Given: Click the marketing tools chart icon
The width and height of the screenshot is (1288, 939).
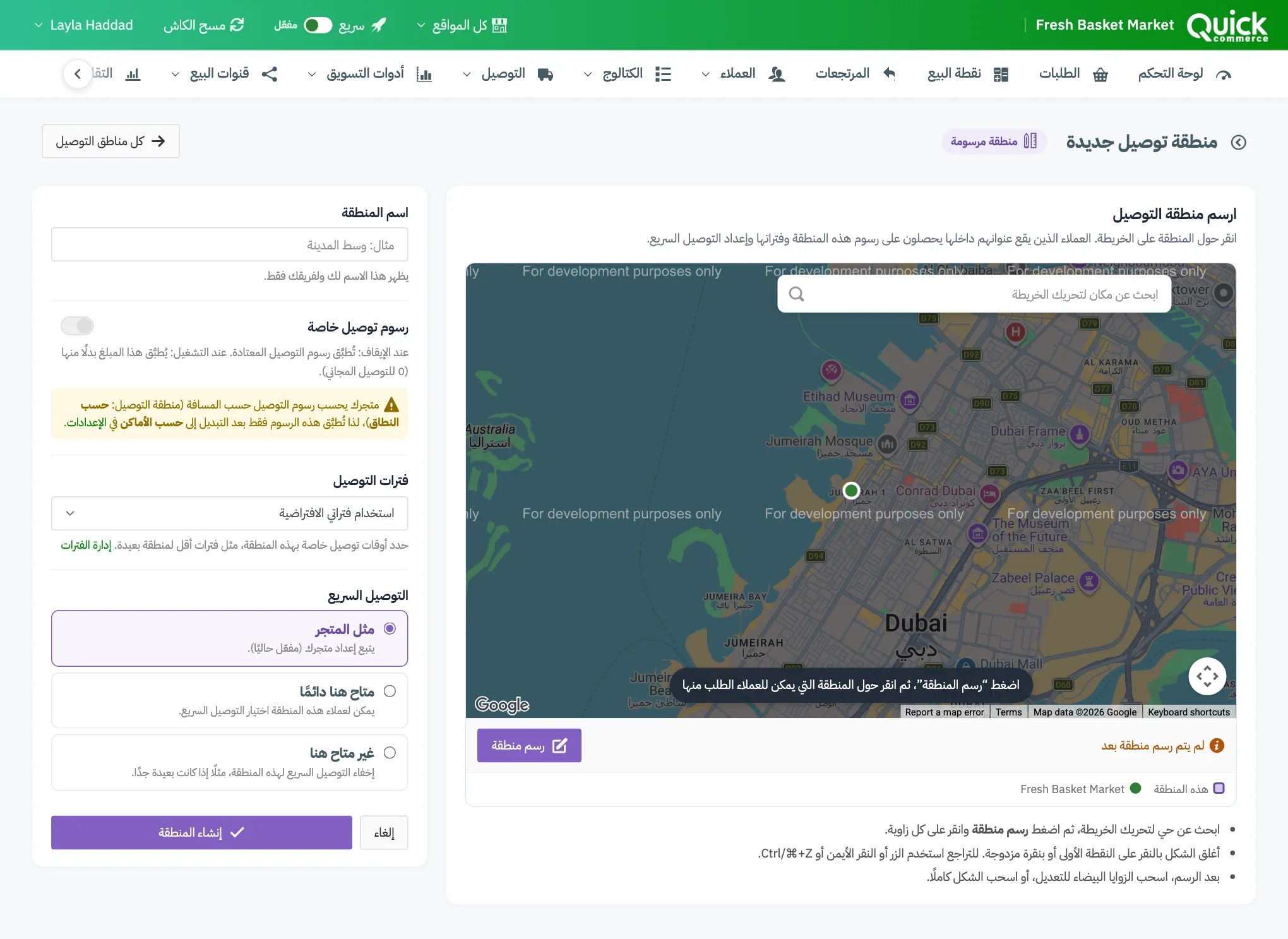Looking at the screenshot, I should 424,75.
